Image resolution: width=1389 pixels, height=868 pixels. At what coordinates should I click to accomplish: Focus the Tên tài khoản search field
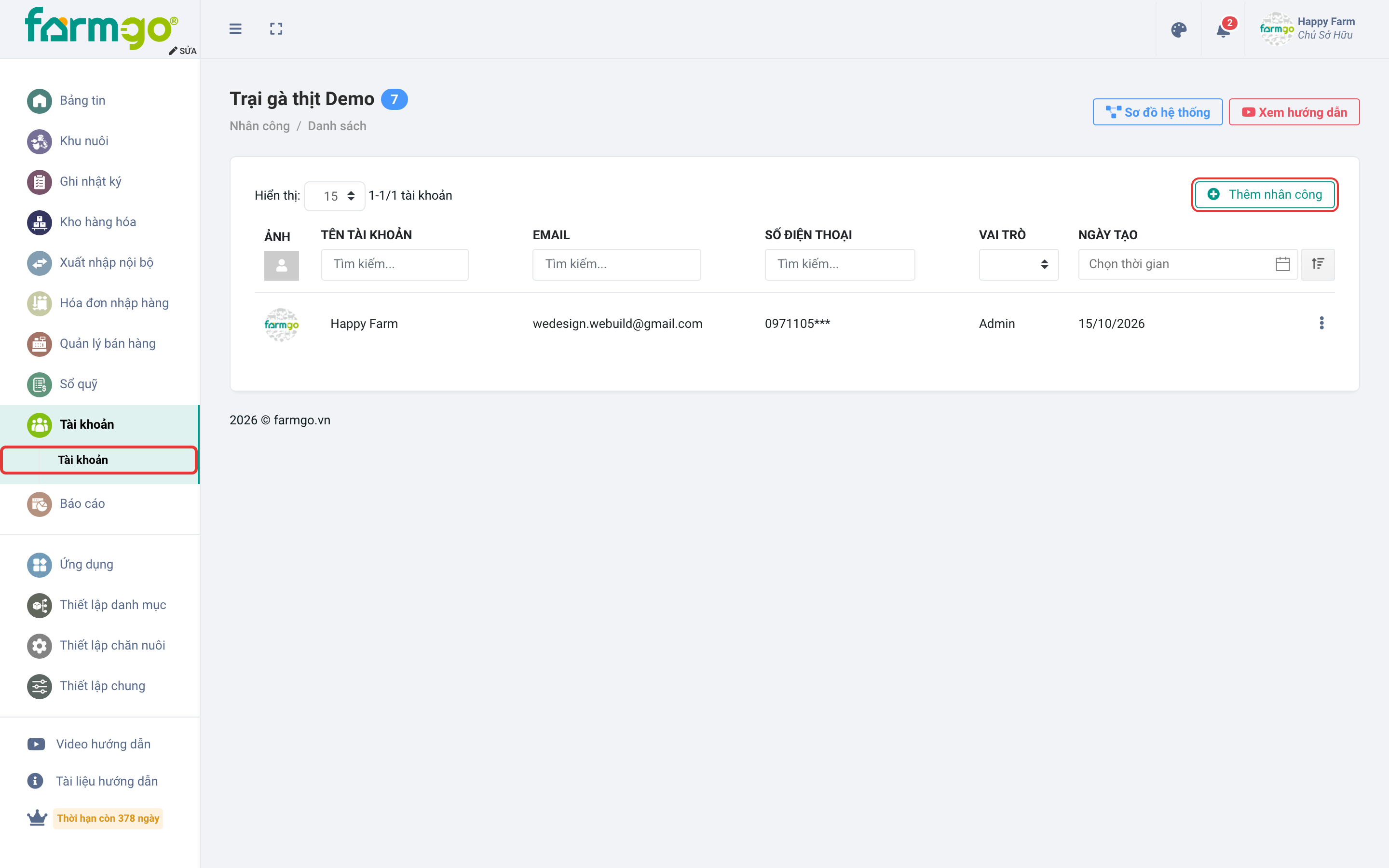pyautogui.click(x=395, y=264)
